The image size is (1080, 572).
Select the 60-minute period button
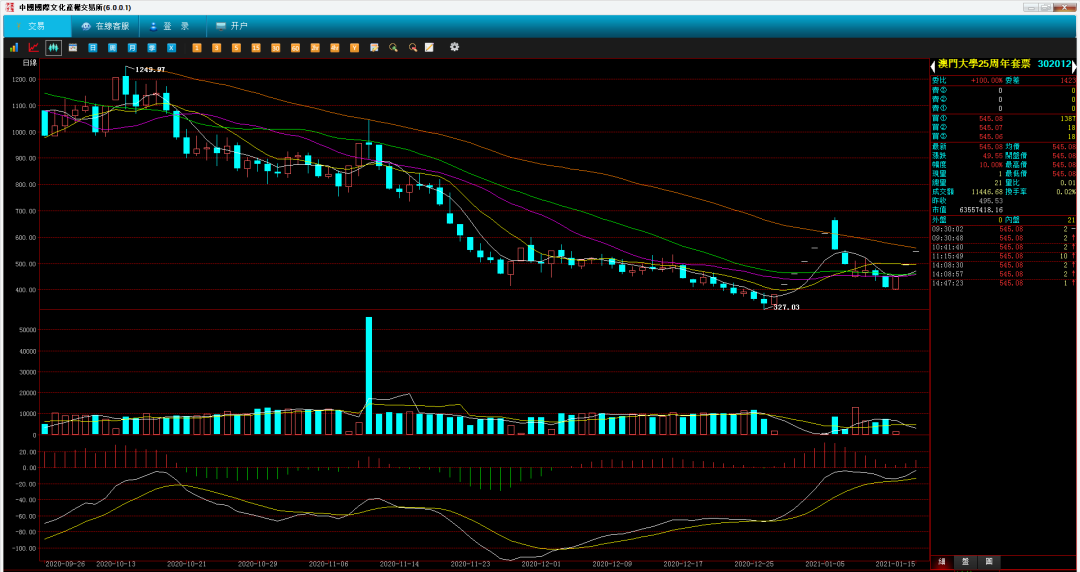295,48
